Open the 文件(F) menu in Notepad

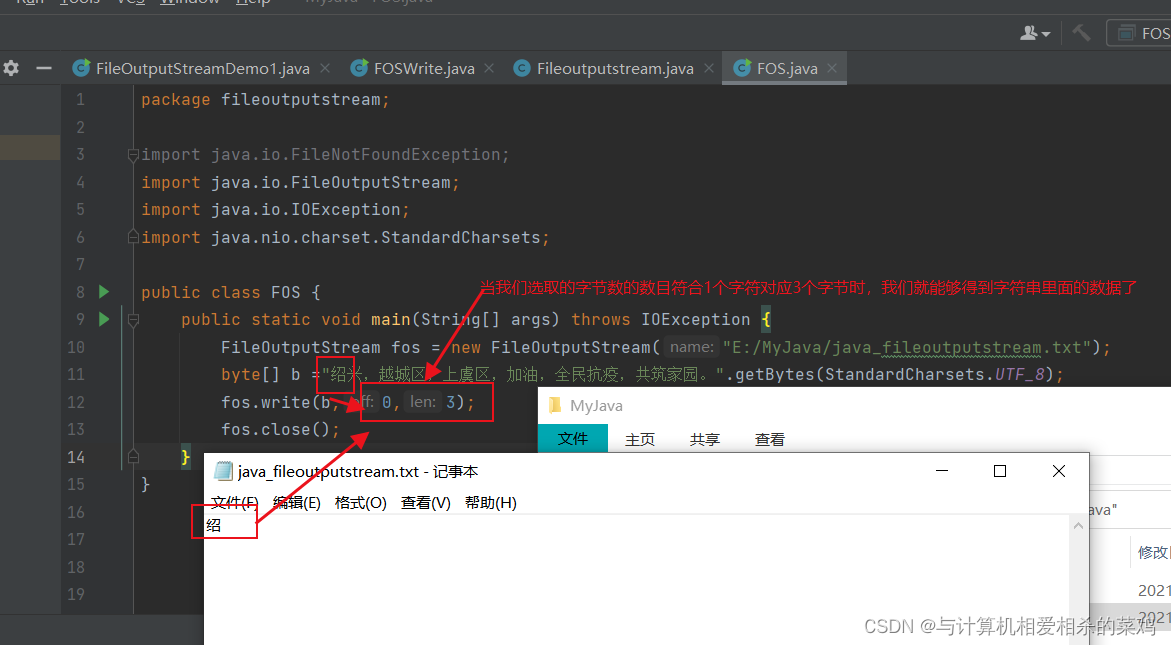pyautogui.click(x=234, y=503)
